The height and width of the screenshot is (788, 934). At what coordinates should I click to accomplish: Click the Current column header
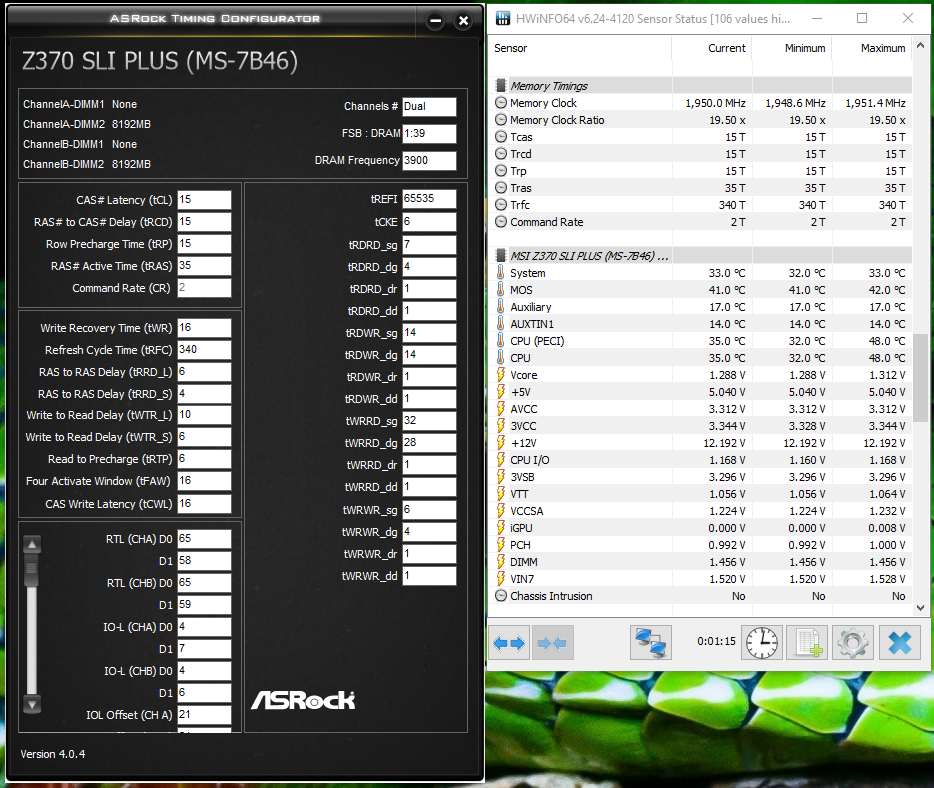click(712, 48)
